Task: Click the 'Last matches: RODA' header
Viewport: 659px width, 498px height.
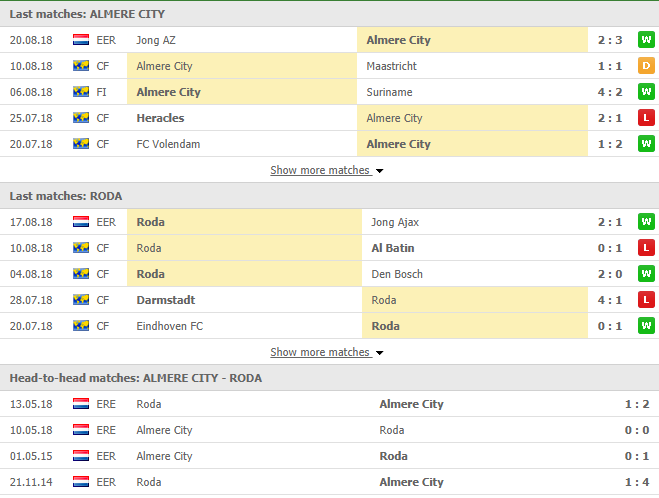Action: 66,196
